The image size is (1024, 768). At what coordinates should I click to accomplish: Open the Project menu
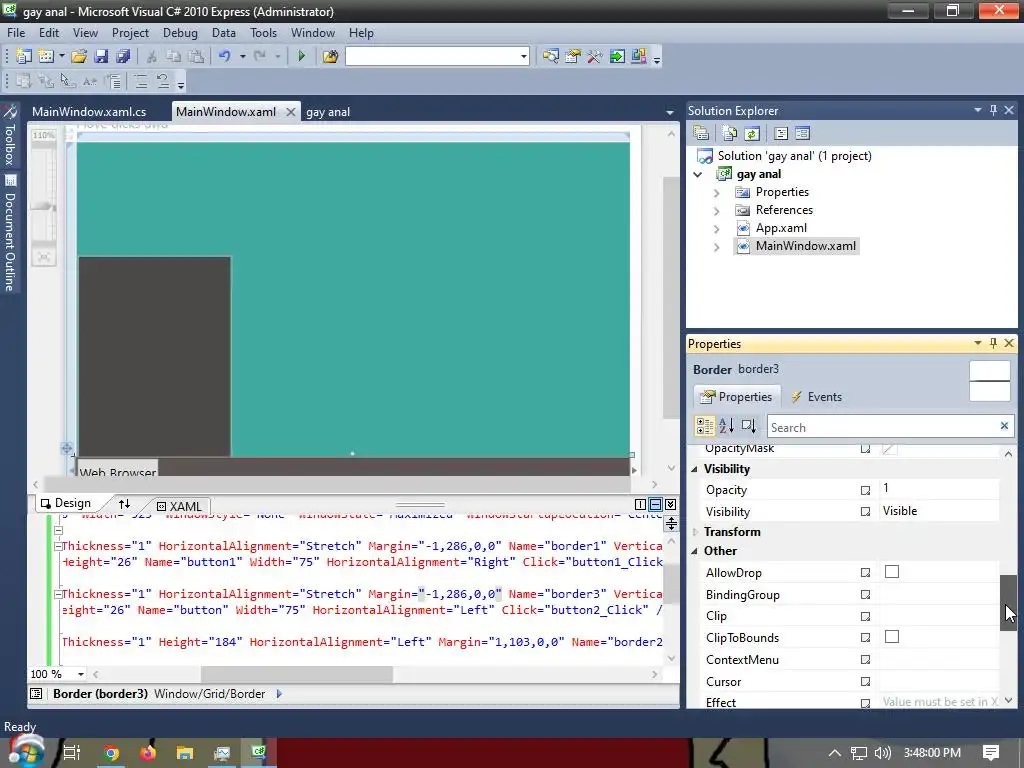[x=130, y=33]
